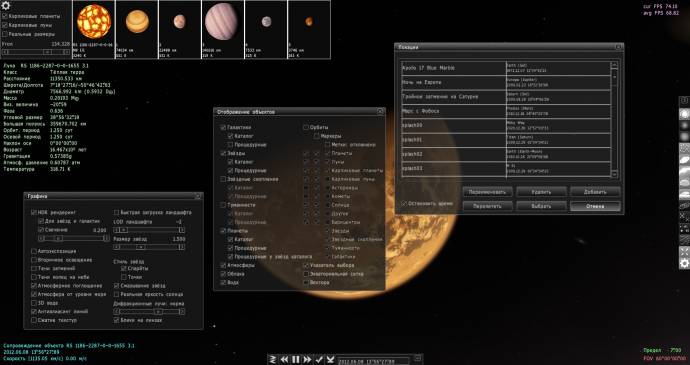Click the date and time field in bottom bar

(375, 361)
